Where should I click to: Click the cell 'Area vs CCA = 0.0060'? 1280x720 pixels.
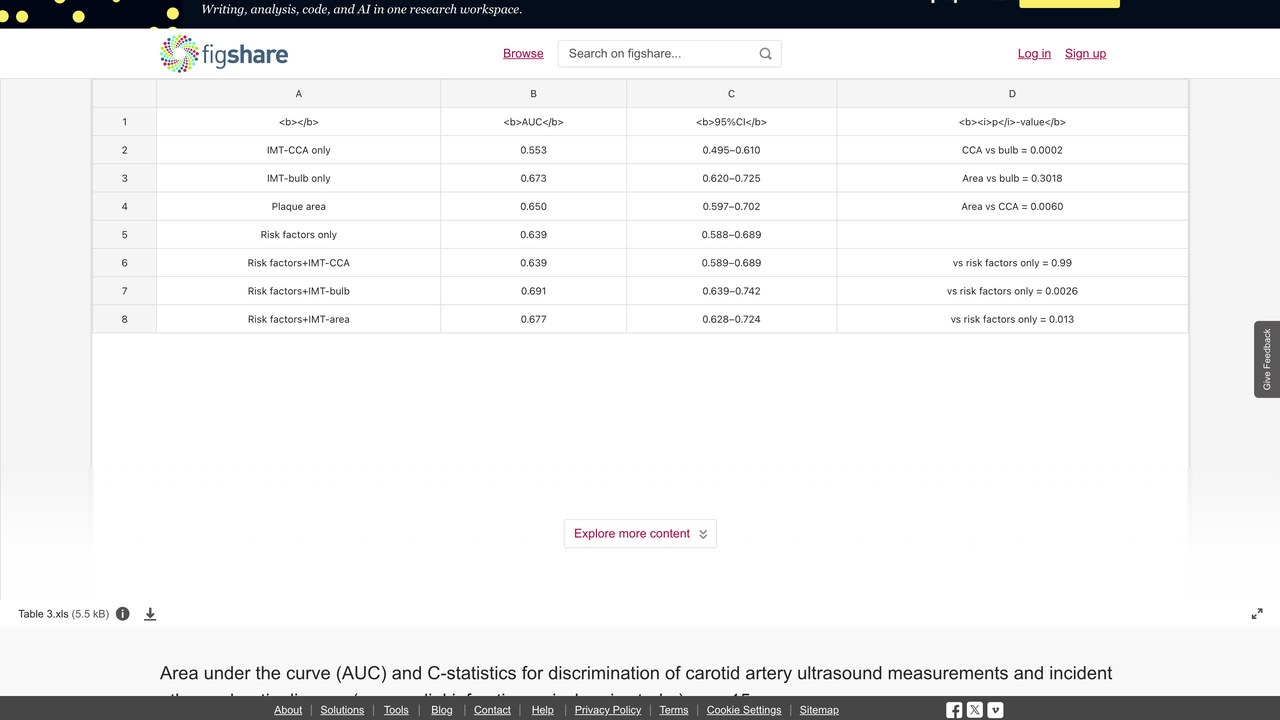click(1012, 207)
